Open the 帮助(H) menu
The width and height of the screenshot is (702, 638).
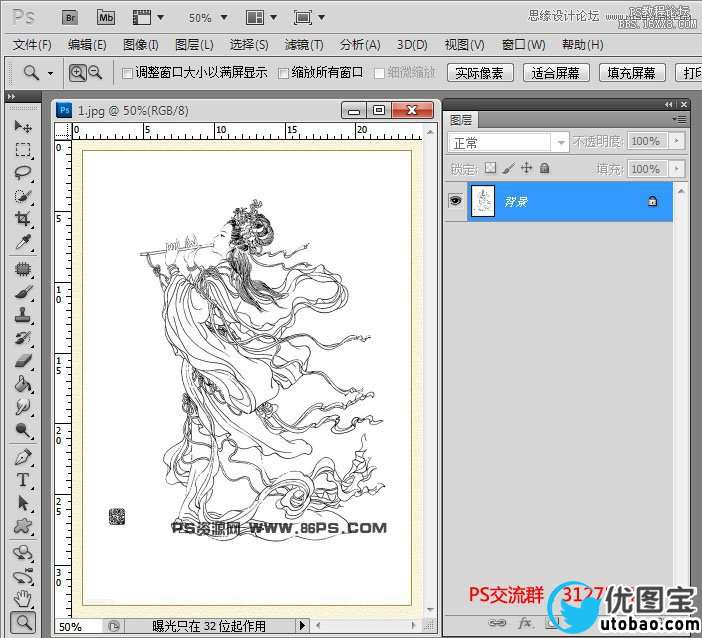[582, 45]
